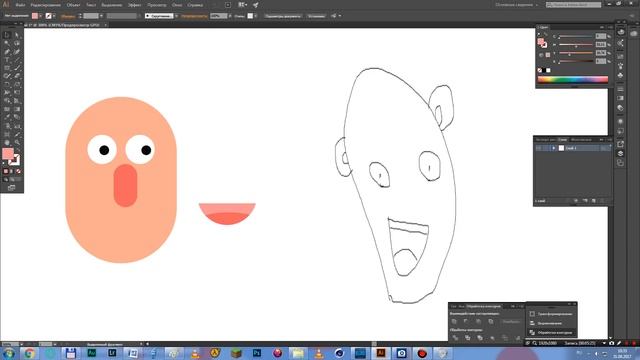Select the Selection (black arrow) tool
Image resolution: width=640 pixels, height=360 pixels.
tap(7, 35)
